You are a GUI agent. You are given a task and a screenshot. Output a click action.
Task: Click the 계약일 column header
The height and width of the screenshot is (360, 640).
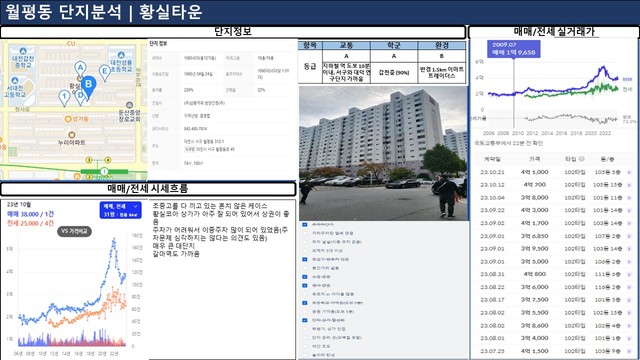[x=492, y=159]
